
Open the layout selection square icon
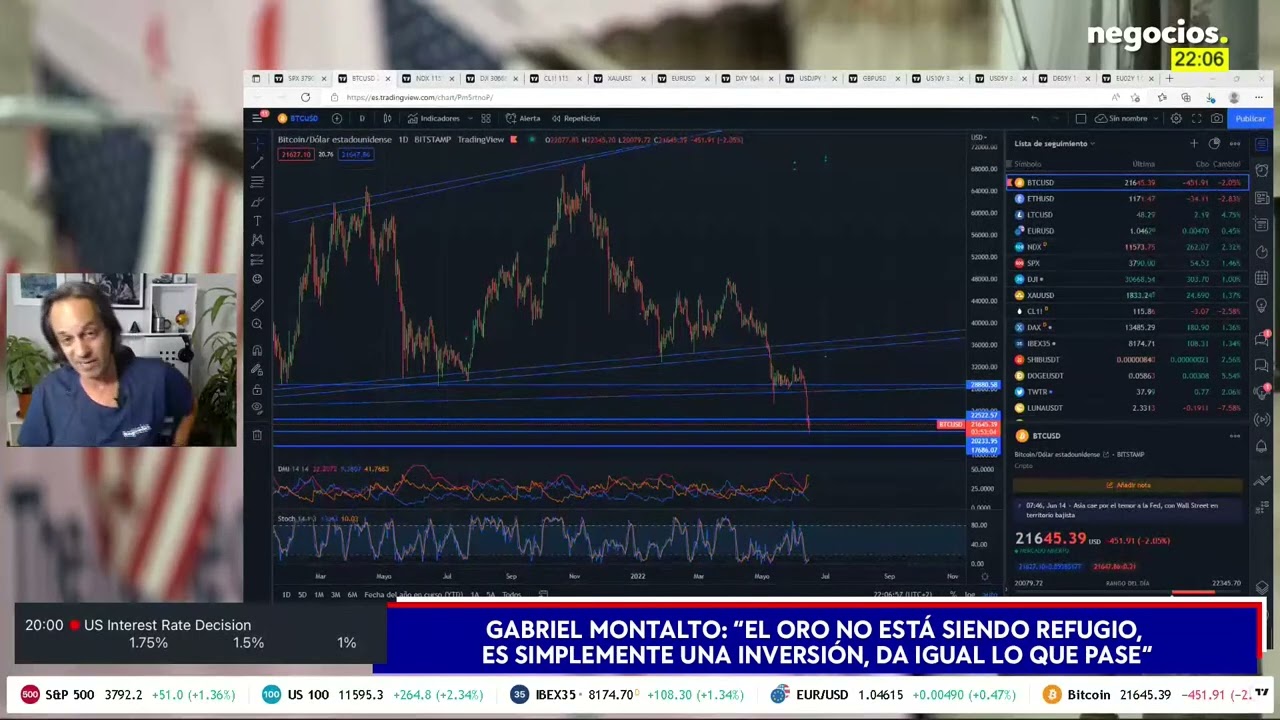(1080, 118)
